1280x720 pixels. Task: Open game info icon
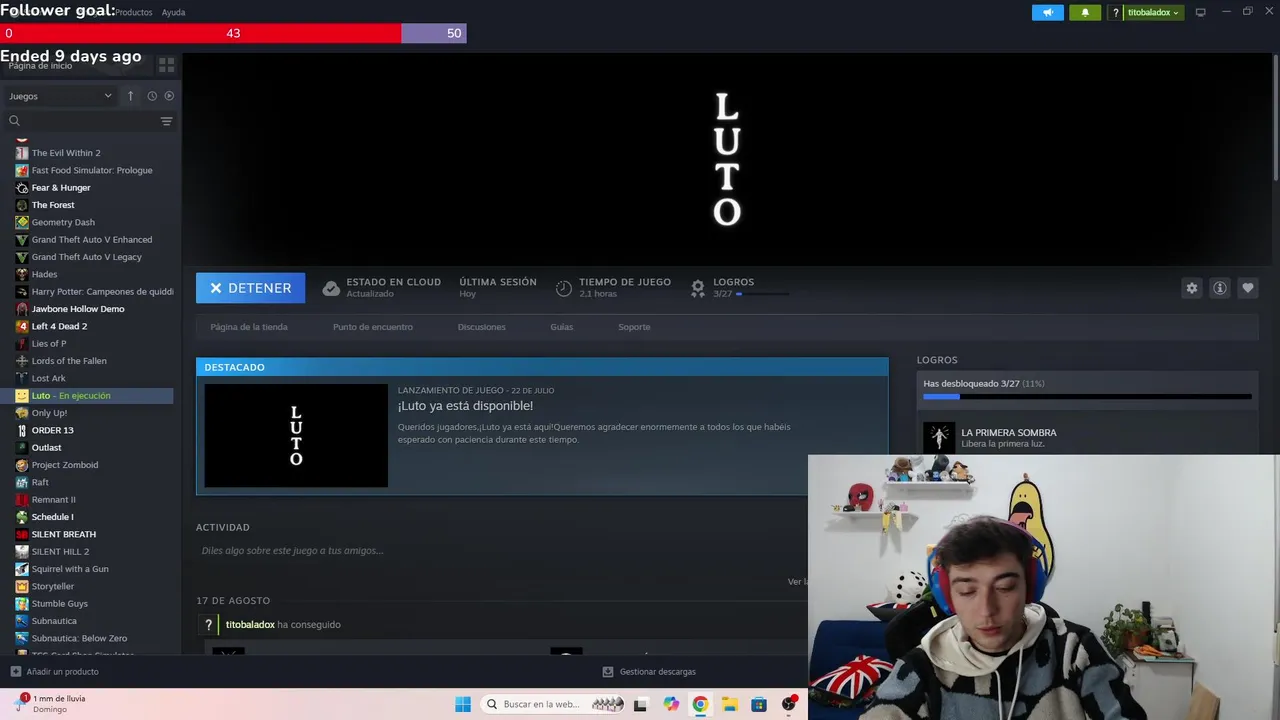point(1220,288)
